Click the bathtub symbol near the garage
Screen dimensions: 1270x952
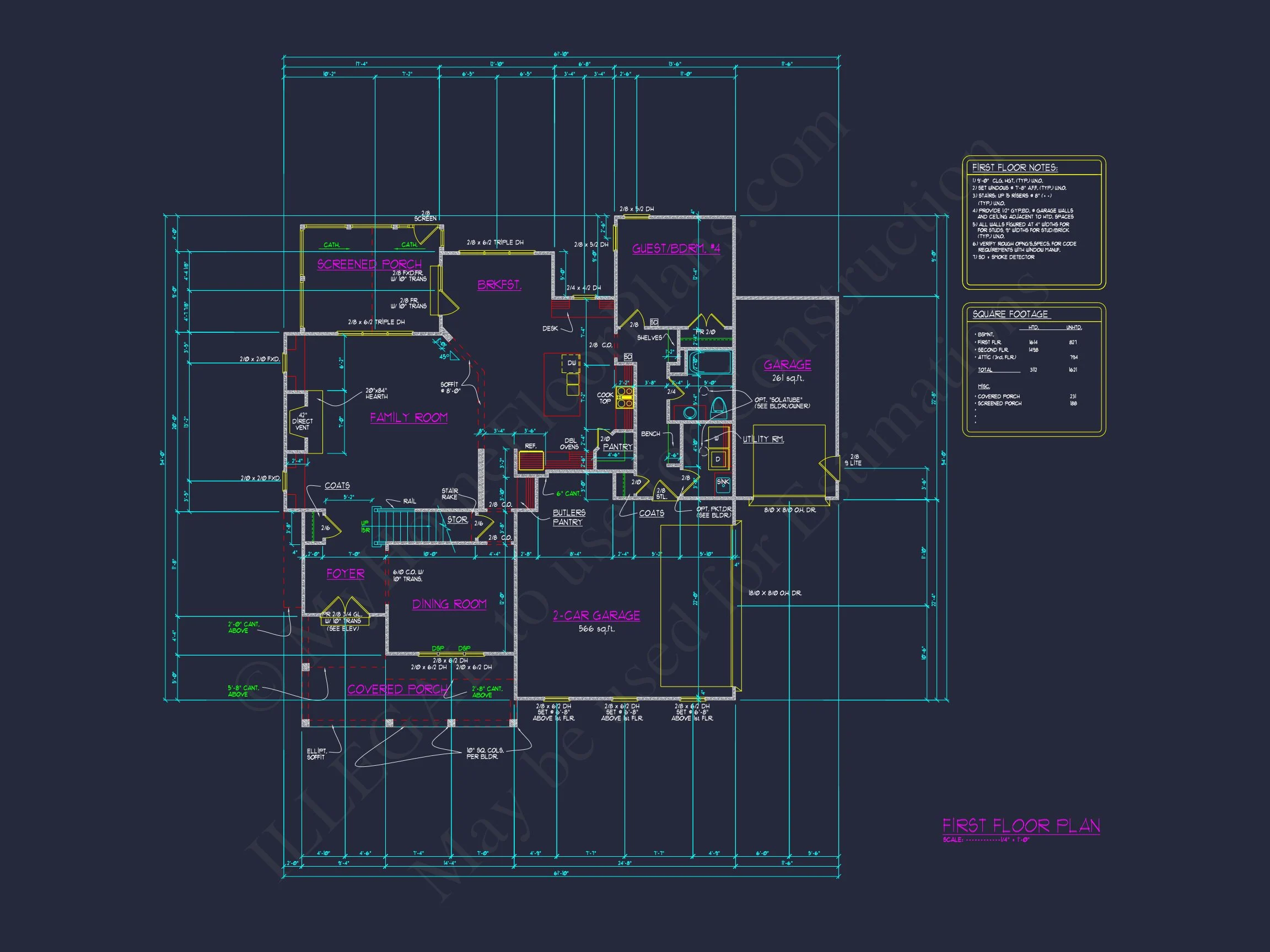[x=710, y=363]
